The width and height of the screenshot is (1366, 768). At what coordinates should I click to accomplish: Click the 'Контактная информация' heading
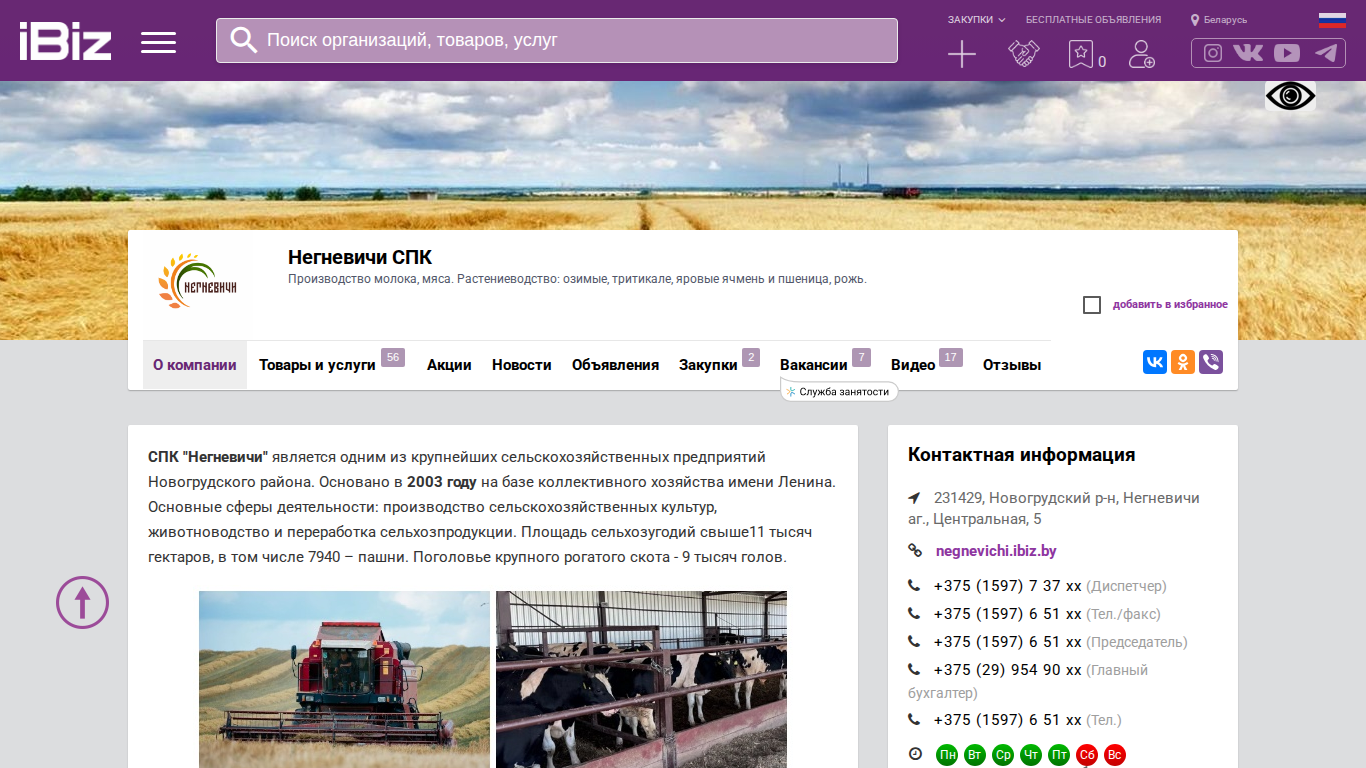pos(1021,455)
